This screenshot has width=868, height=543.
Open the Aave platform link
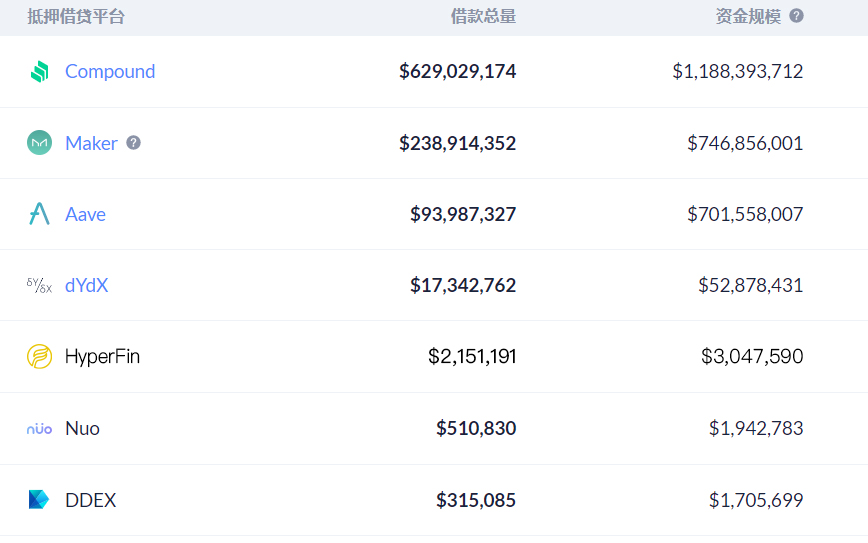[x=85, y=214]
